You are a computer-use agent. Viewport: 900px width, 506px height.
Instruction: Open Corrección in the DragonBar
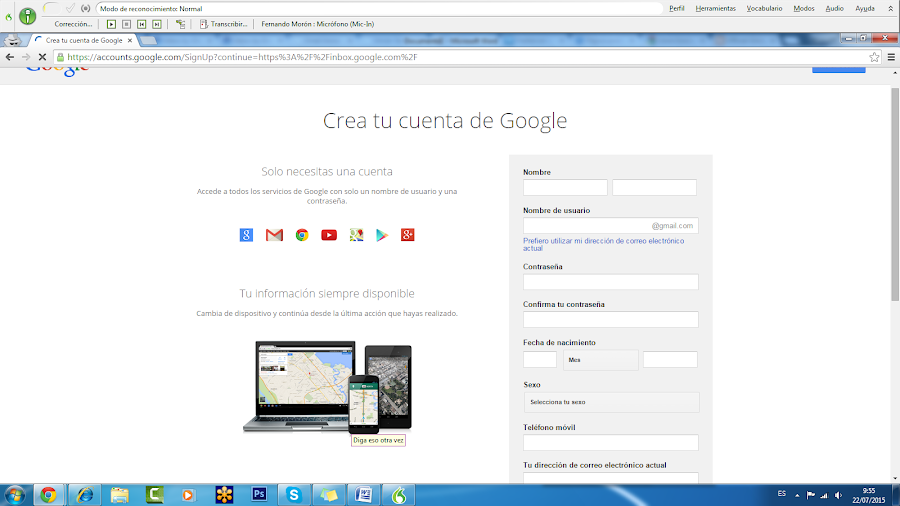tap(73, 24)
